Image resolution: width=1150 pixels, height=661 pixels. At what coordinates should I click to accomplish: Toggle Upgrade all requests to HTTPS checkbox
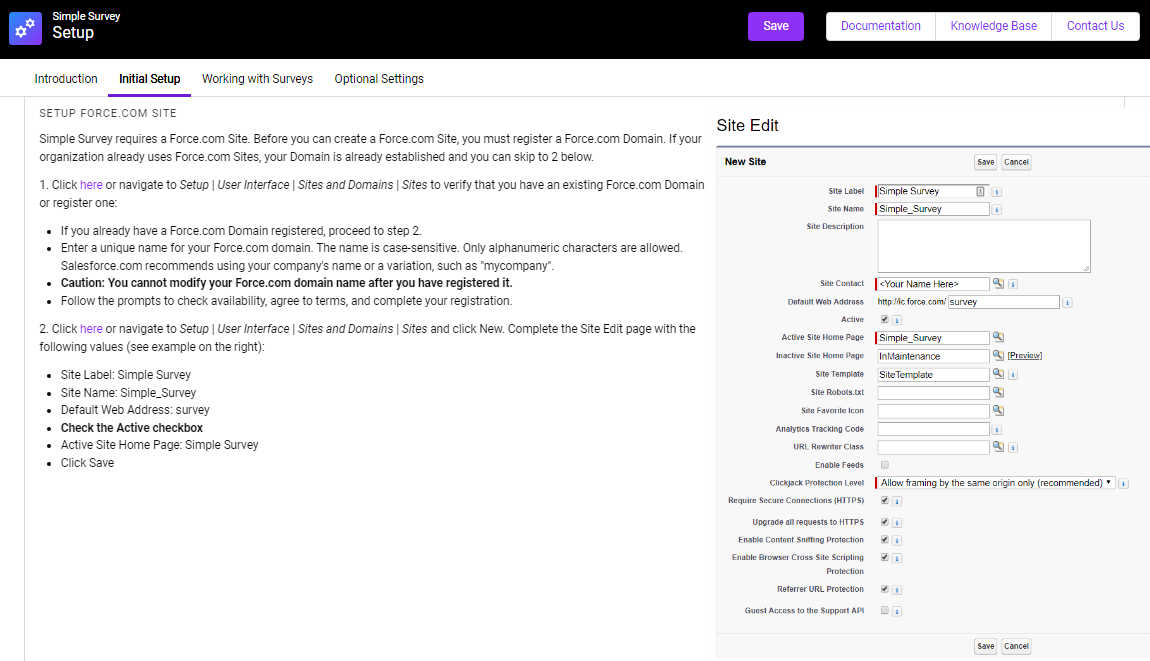[x=885, y=522]
